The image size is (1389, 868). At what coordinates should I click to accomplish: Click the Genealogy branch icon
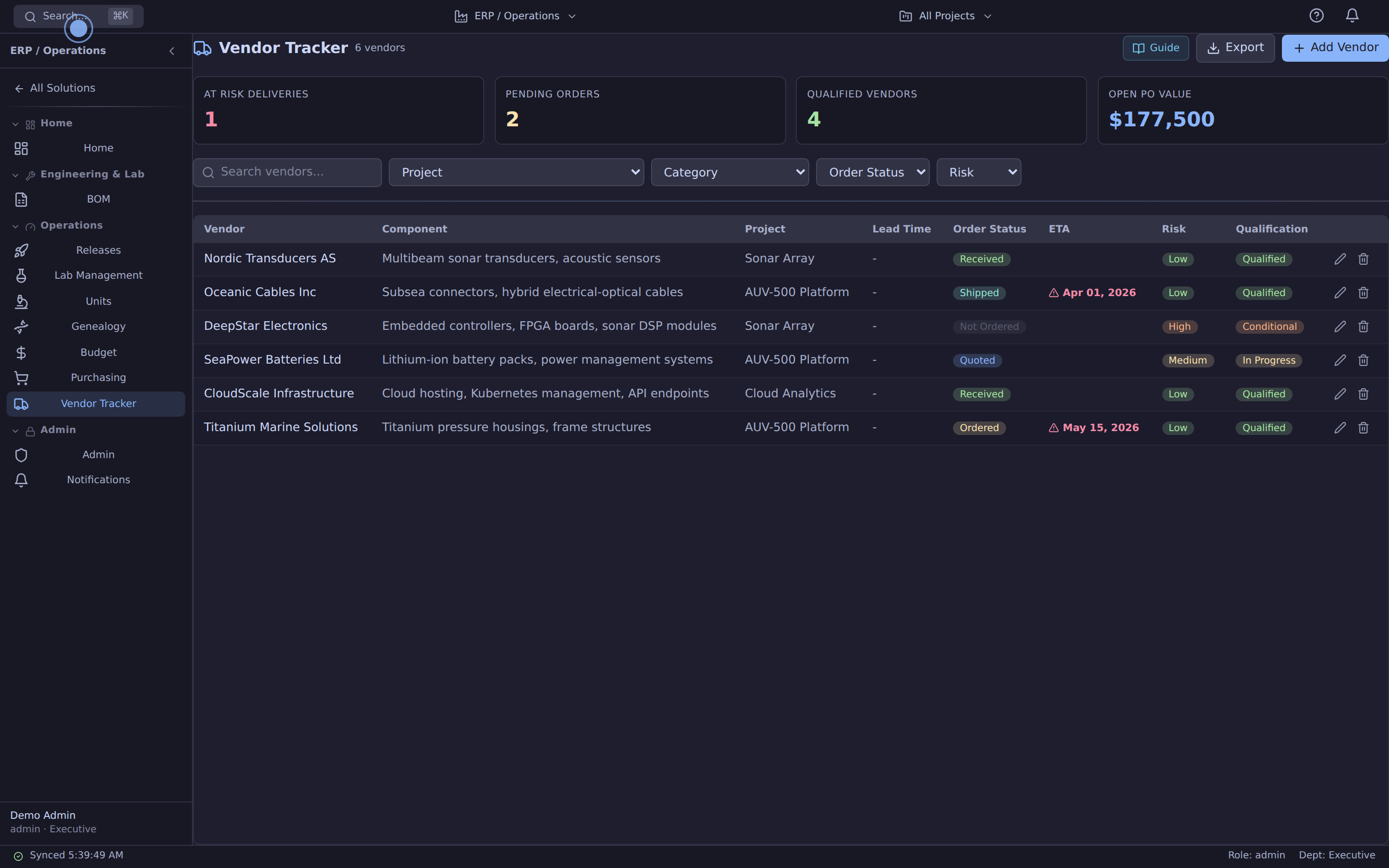[21, 326]
